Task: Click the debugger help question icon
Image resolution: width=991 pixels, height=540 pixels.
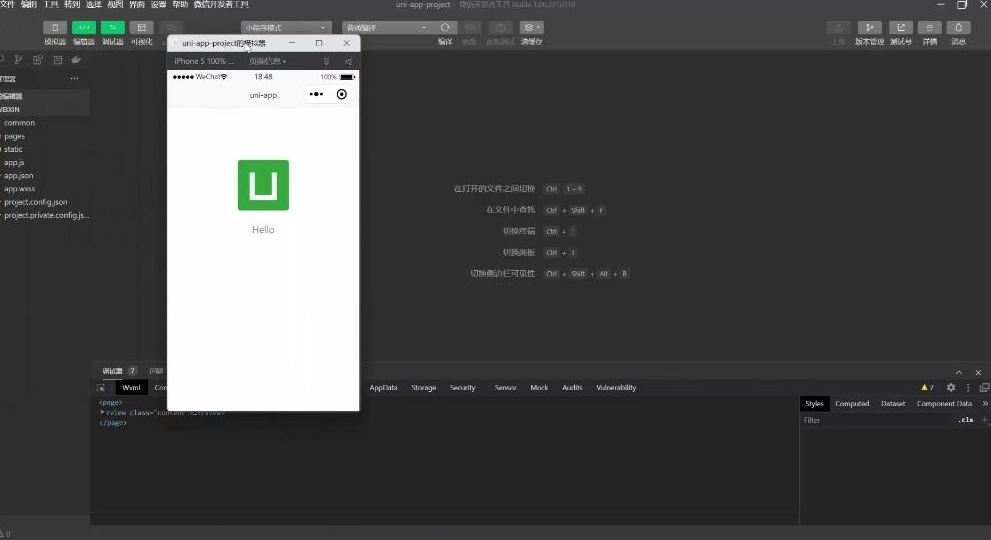Action: coord(132,371)
